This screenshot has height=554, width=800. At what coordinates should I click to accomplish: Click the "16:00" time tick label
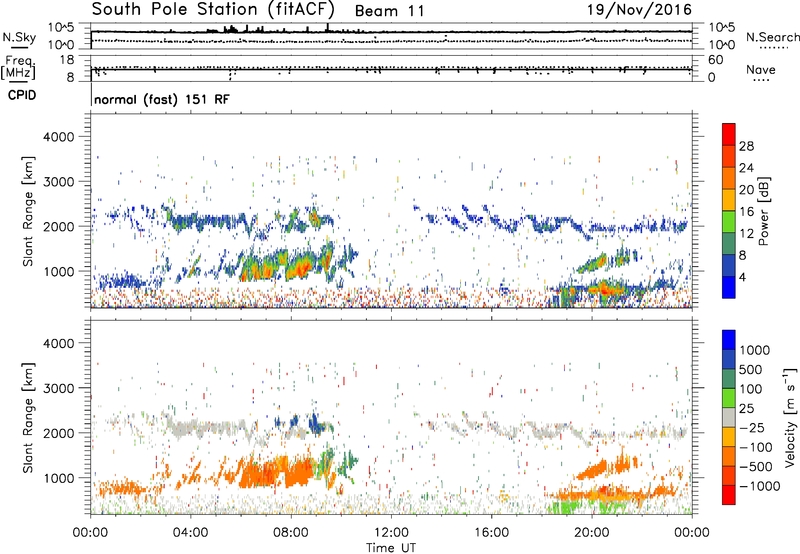point(491,533)
